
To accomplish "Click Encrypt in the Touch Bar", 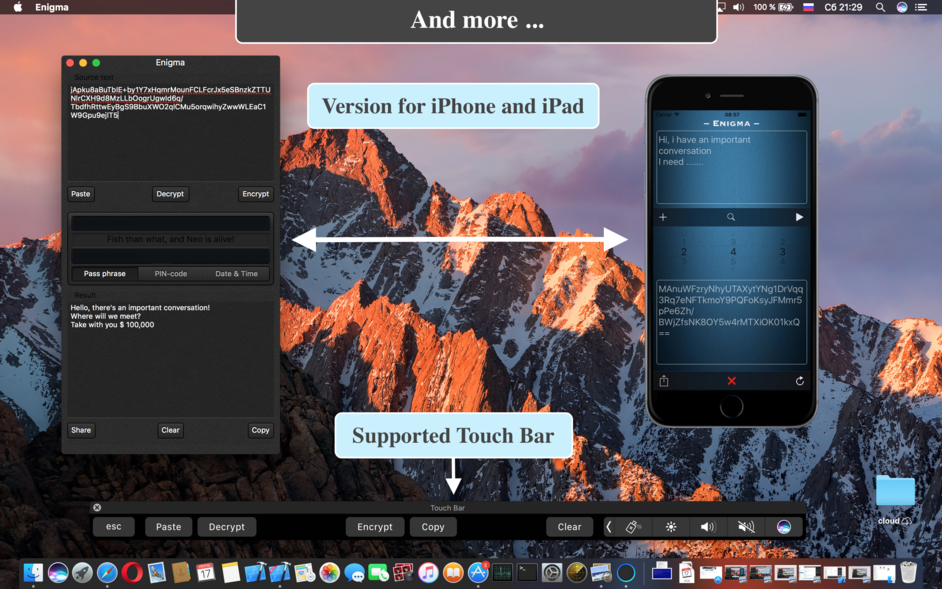I will [x=375, y=527].
